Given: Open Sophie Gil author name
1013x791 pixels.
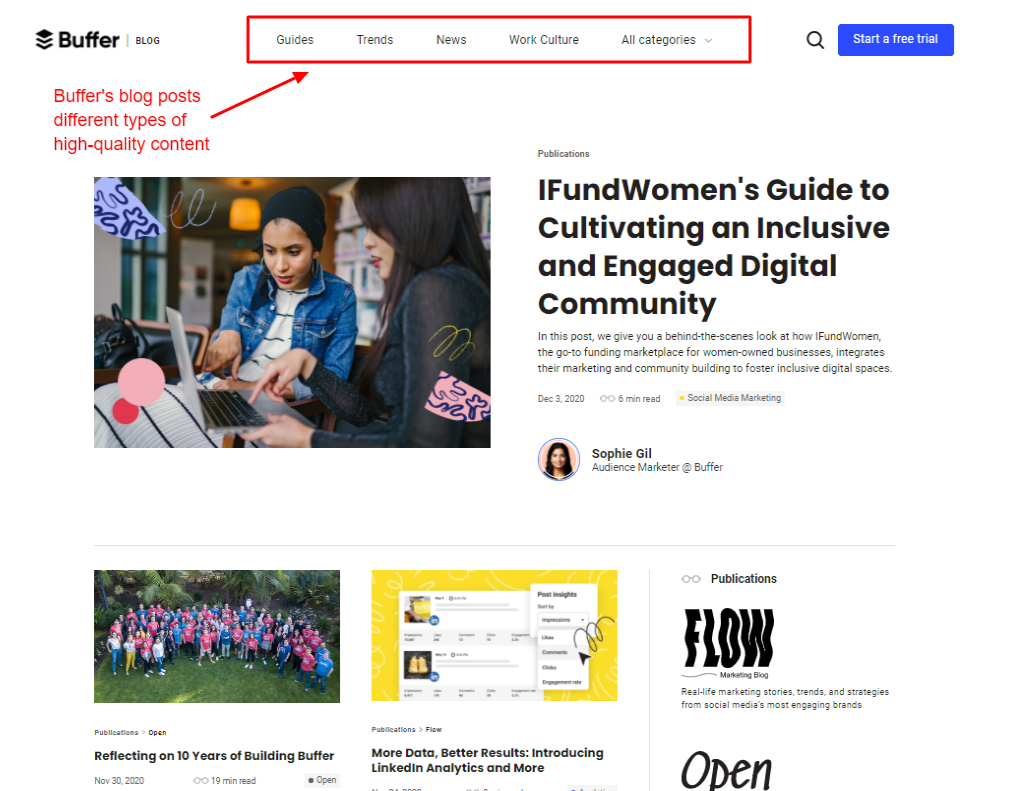Looking at the screenshot, I should (x=621, y=454).
